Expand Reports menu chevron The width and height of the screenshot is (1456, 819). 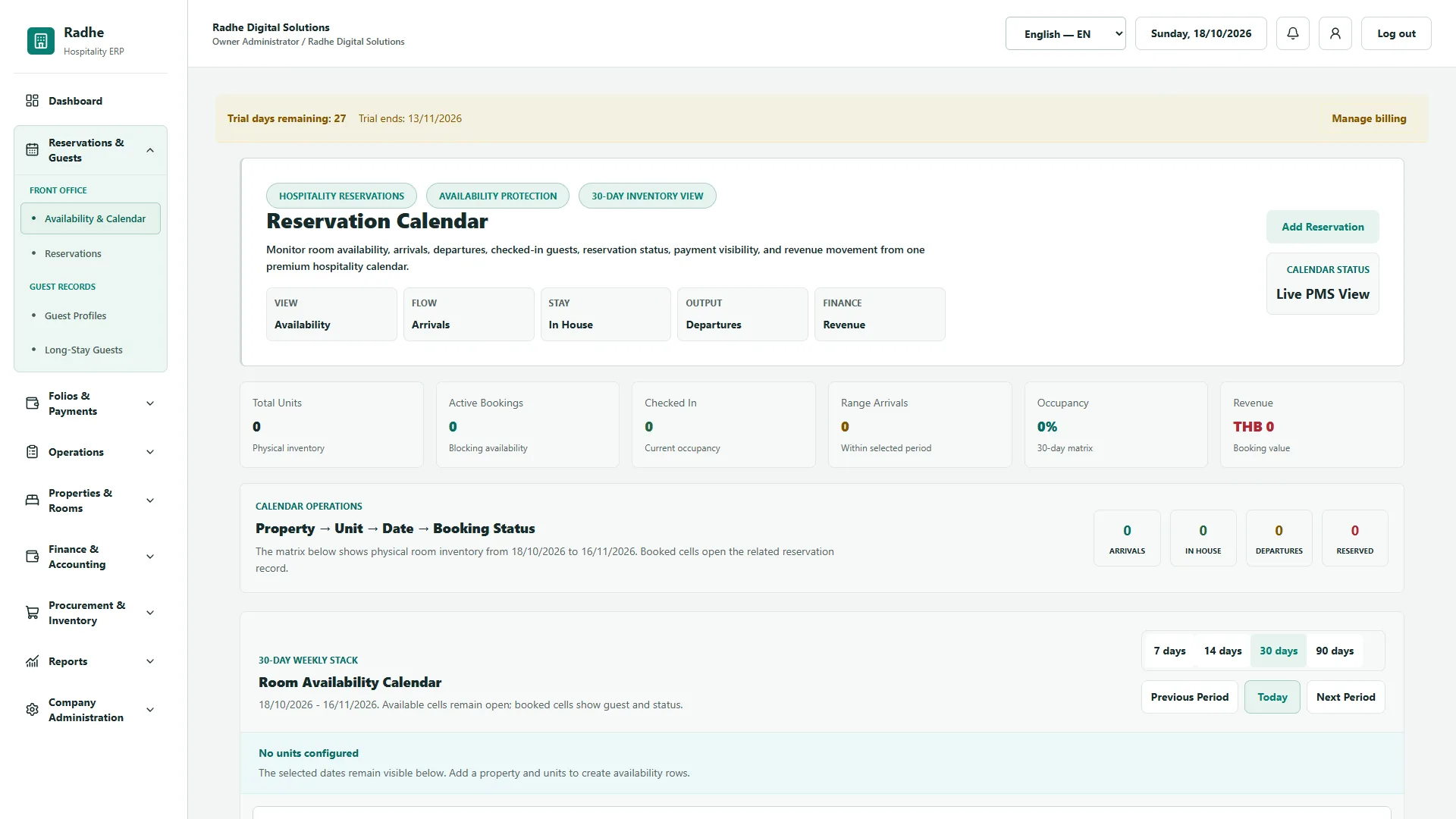click(150, 661)
